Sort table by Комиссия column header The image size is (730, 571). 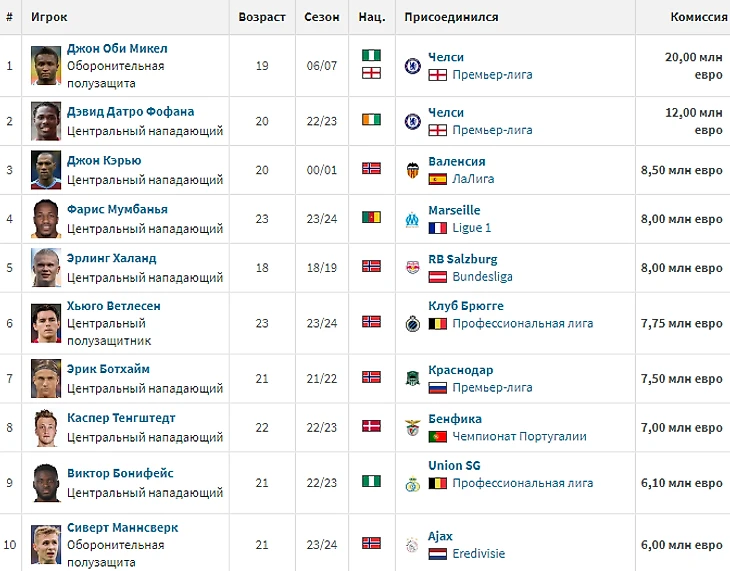pyautogui.click(x=696, y=18)
